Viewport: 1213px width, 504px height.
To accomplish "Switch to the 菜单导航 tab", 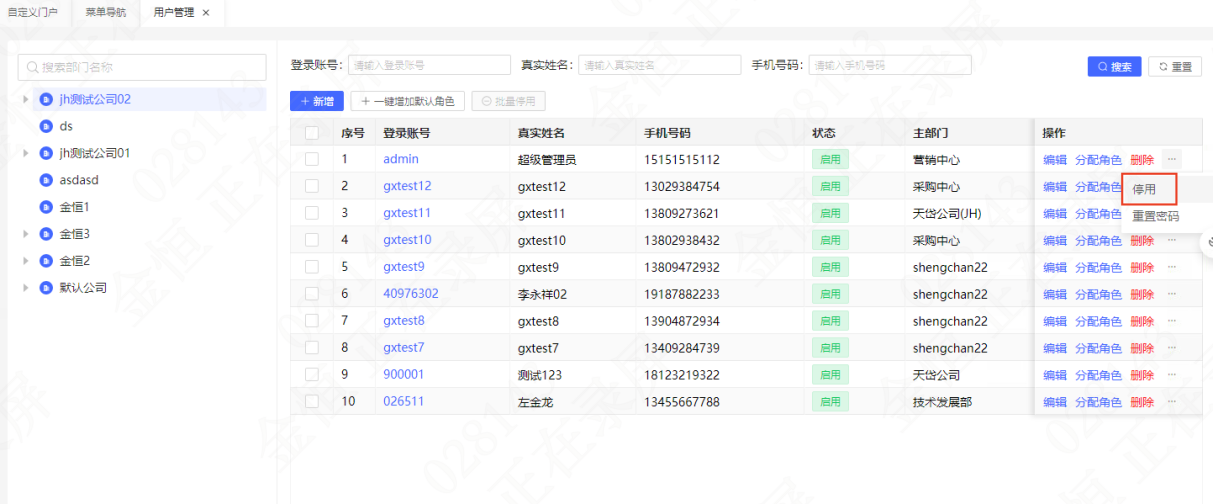I will (106, 13).
